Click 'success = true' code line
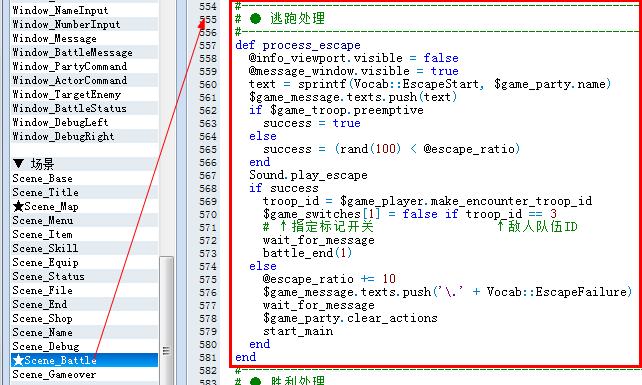 coord(312,123)
